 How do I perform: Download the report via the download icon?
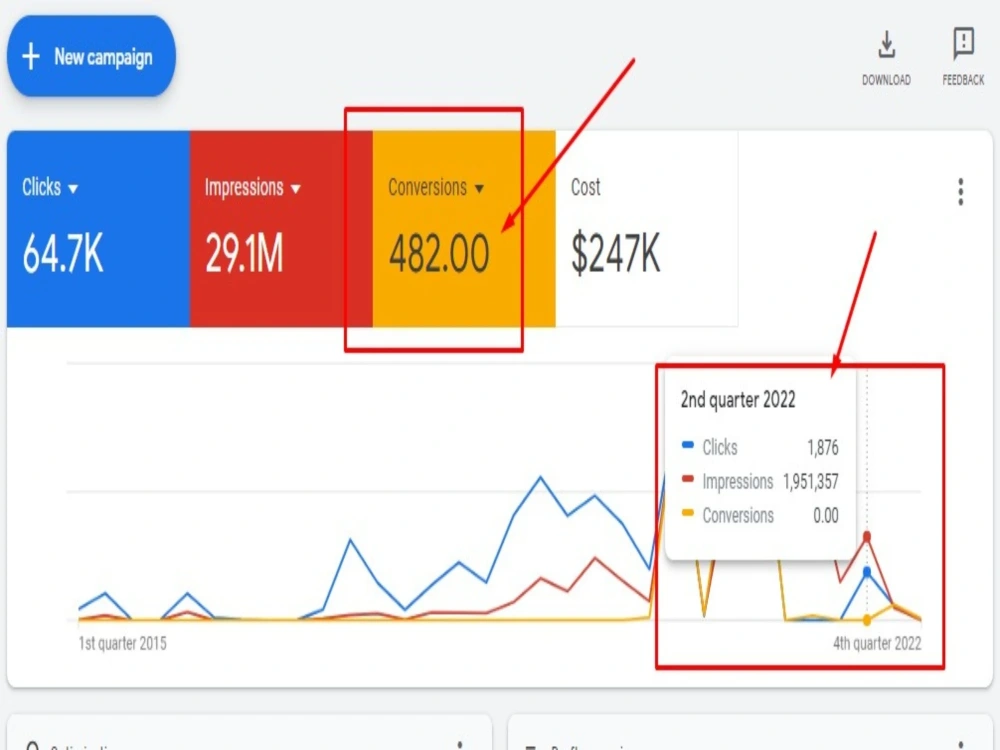pyautogui.click(x=886, y=45)
